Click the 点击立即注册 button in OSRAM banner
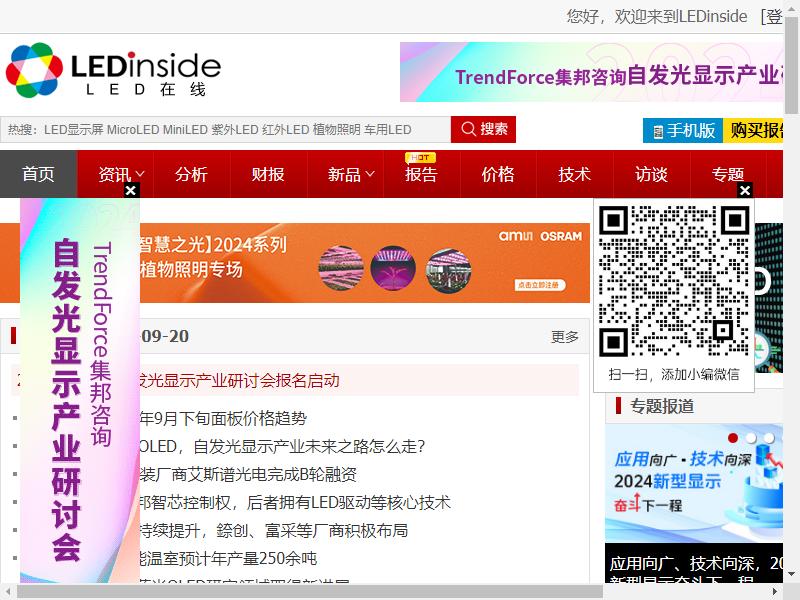 pyautogui.click(x=540, y=285)
